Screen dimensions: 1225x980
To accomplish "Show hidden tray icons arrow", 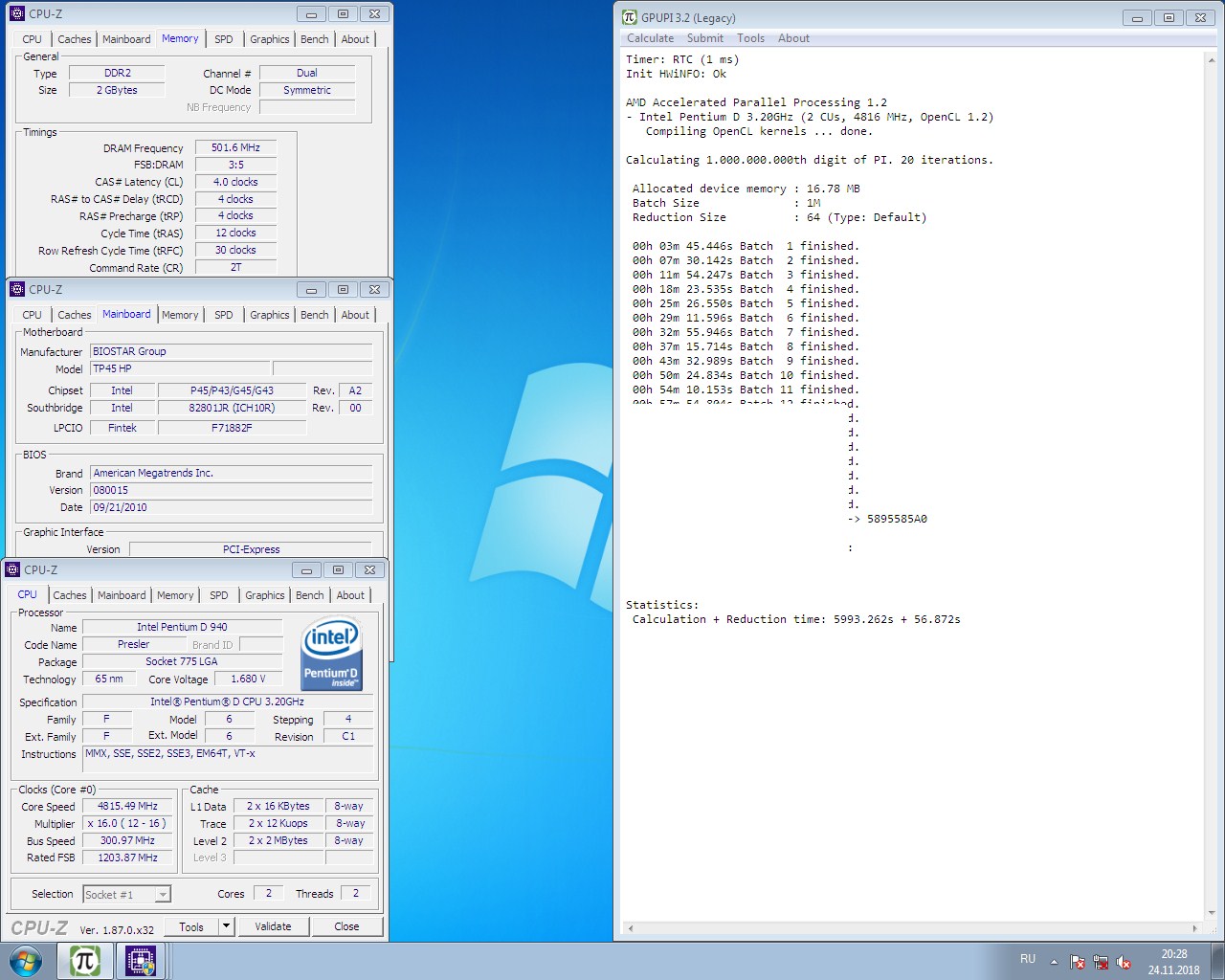I will 1054,962.
